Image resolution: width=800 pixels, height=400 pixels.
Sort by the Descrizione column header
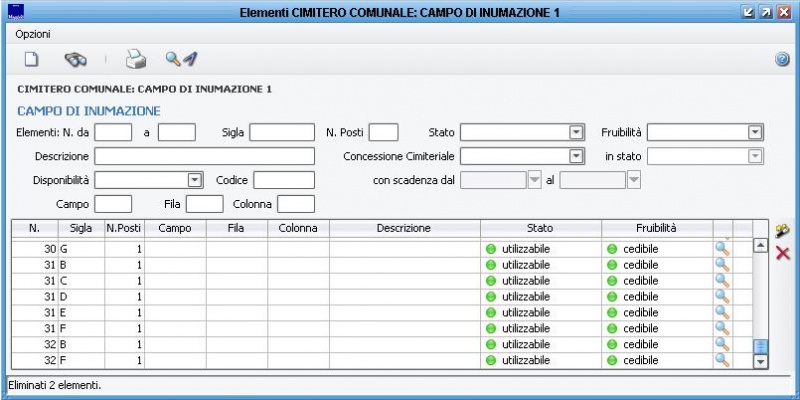(x=405, y=229)
